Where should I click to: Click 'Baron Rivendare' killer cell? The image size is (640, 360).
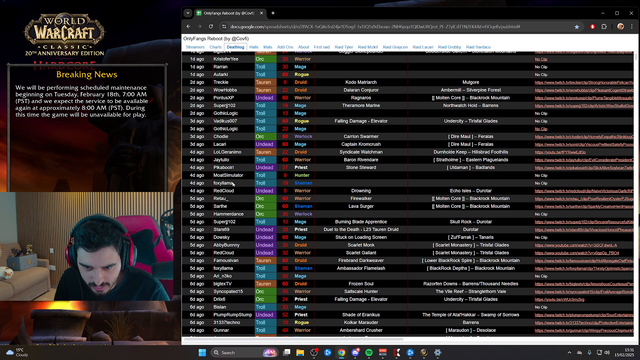click(361, 160)
